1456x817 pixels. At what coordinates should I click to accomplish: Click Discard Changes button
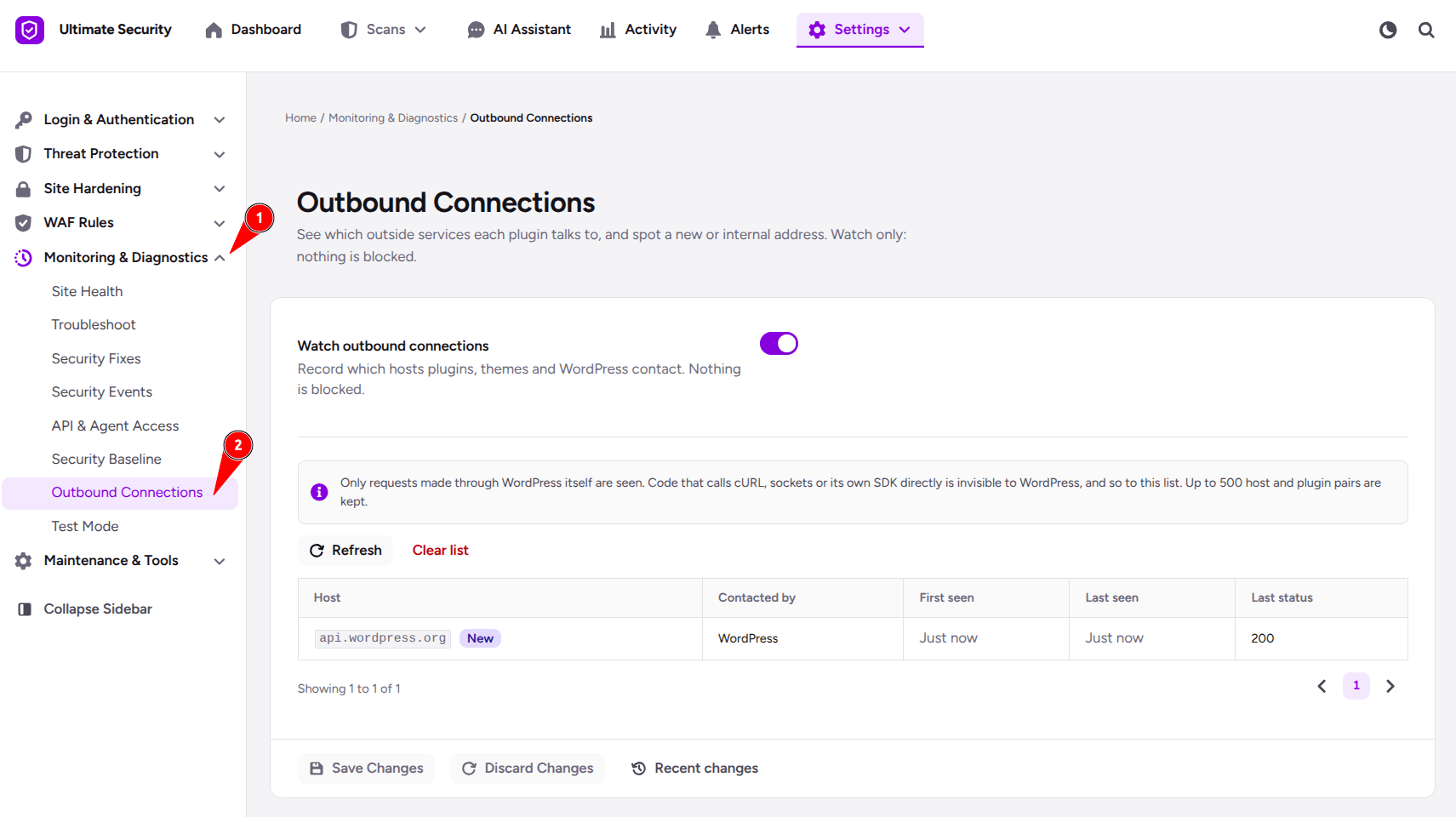[528, 768]
